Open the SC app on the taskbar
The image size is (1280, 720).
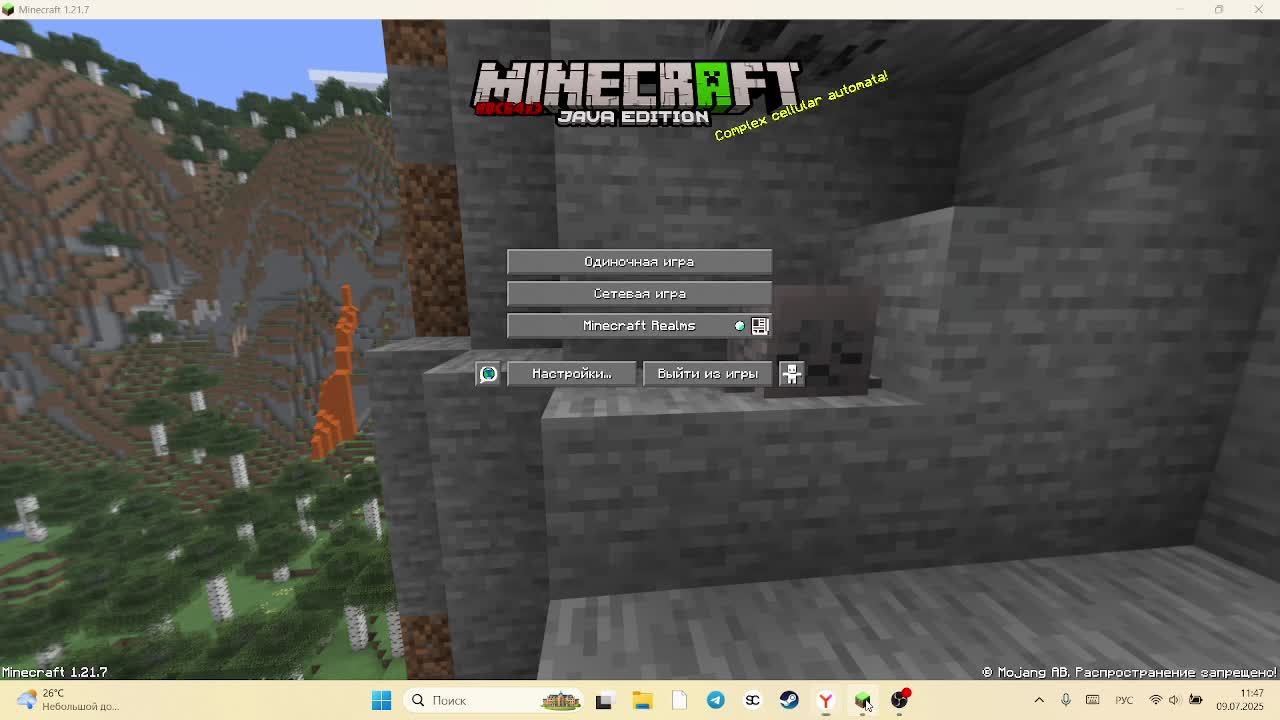click(753, 700)
